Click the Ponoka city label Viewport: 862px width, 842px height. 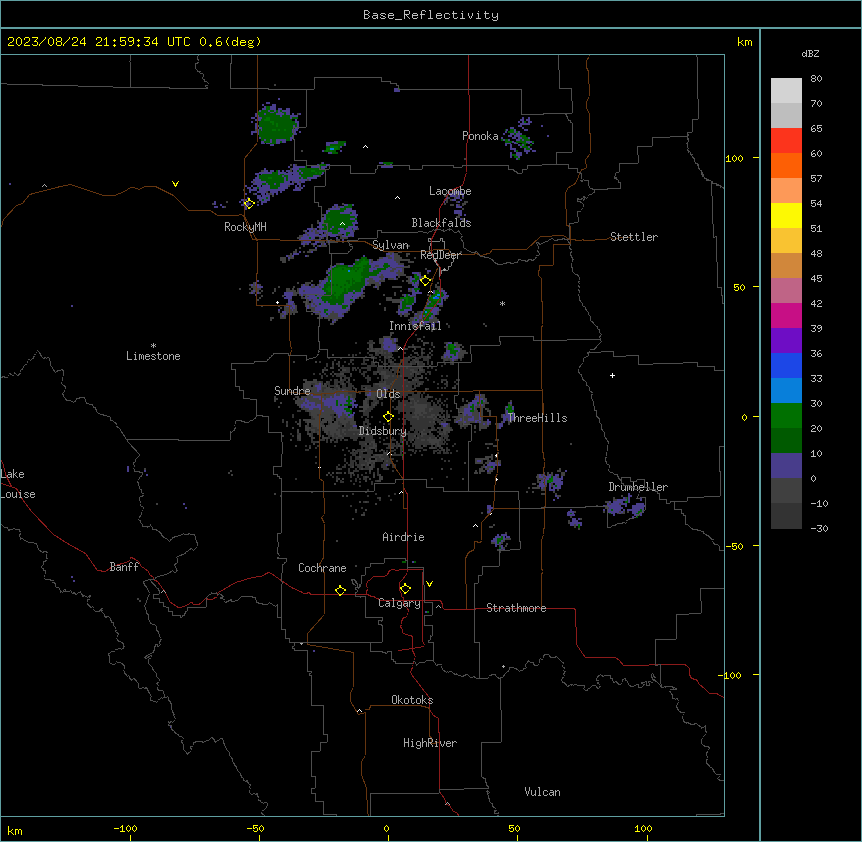pos(480,136)
